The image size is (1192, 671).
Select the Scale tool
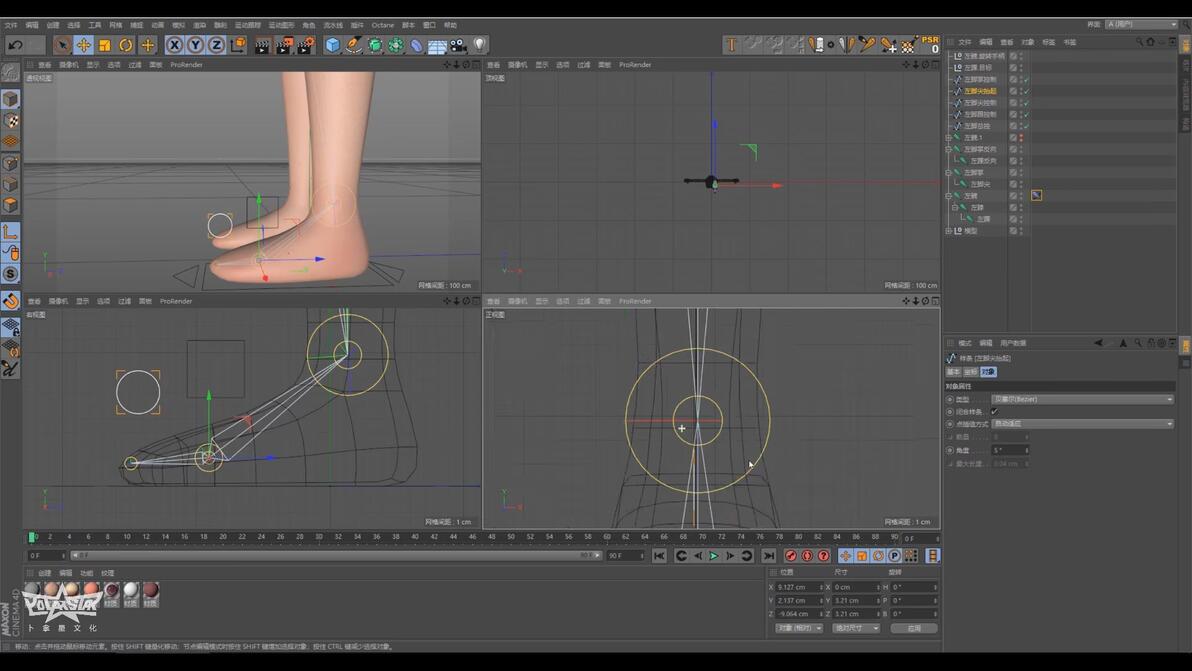(105, 45)
